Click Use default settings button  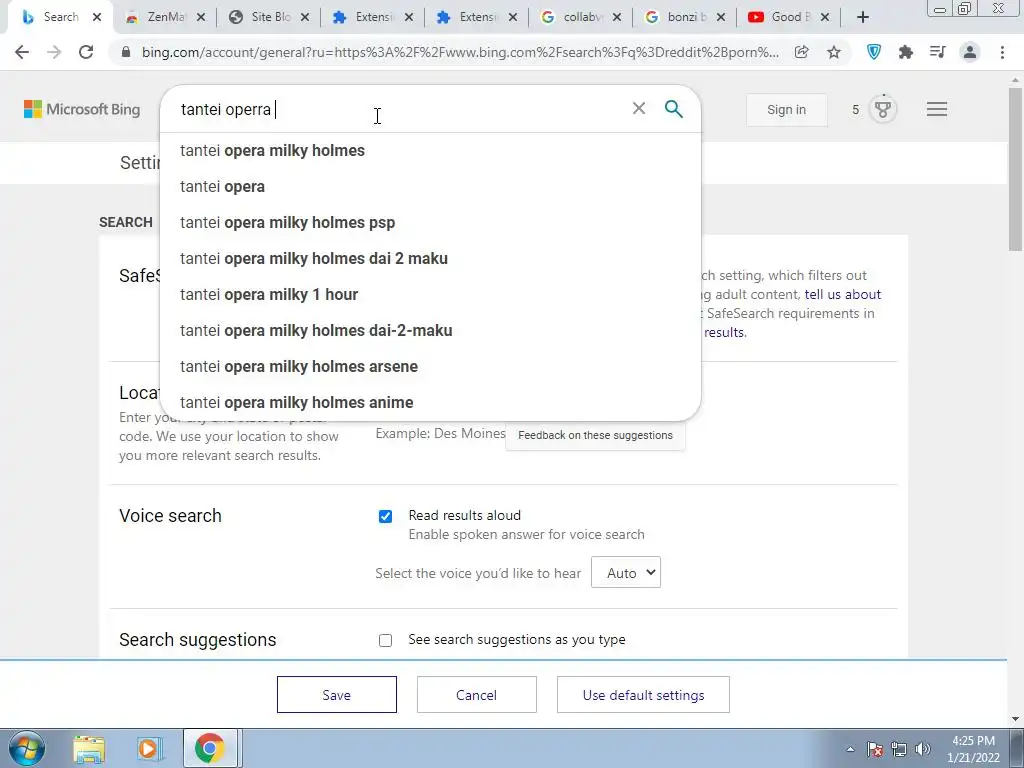pyautogui.click(x=643, y=694)
